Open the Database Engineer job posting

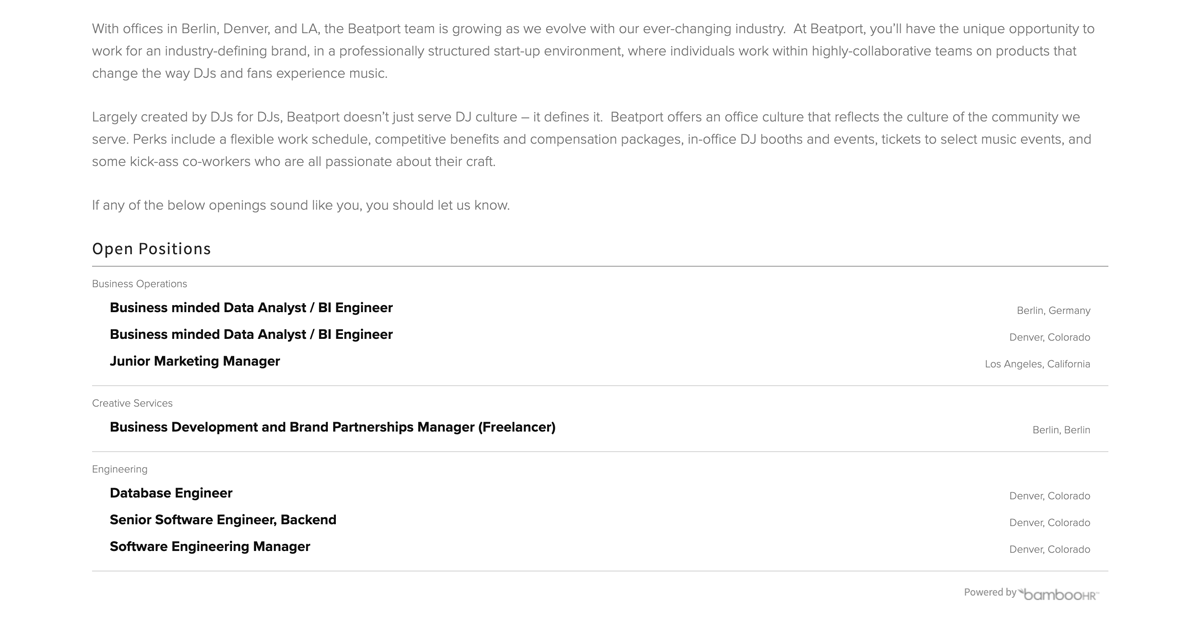click(171, 493)
